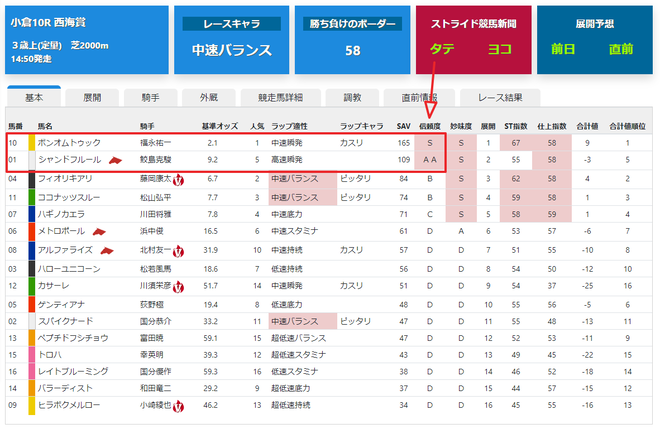Click horse name ヒラボクメルロー
This screenshot has height=429, width=660.
coord(69,405)
